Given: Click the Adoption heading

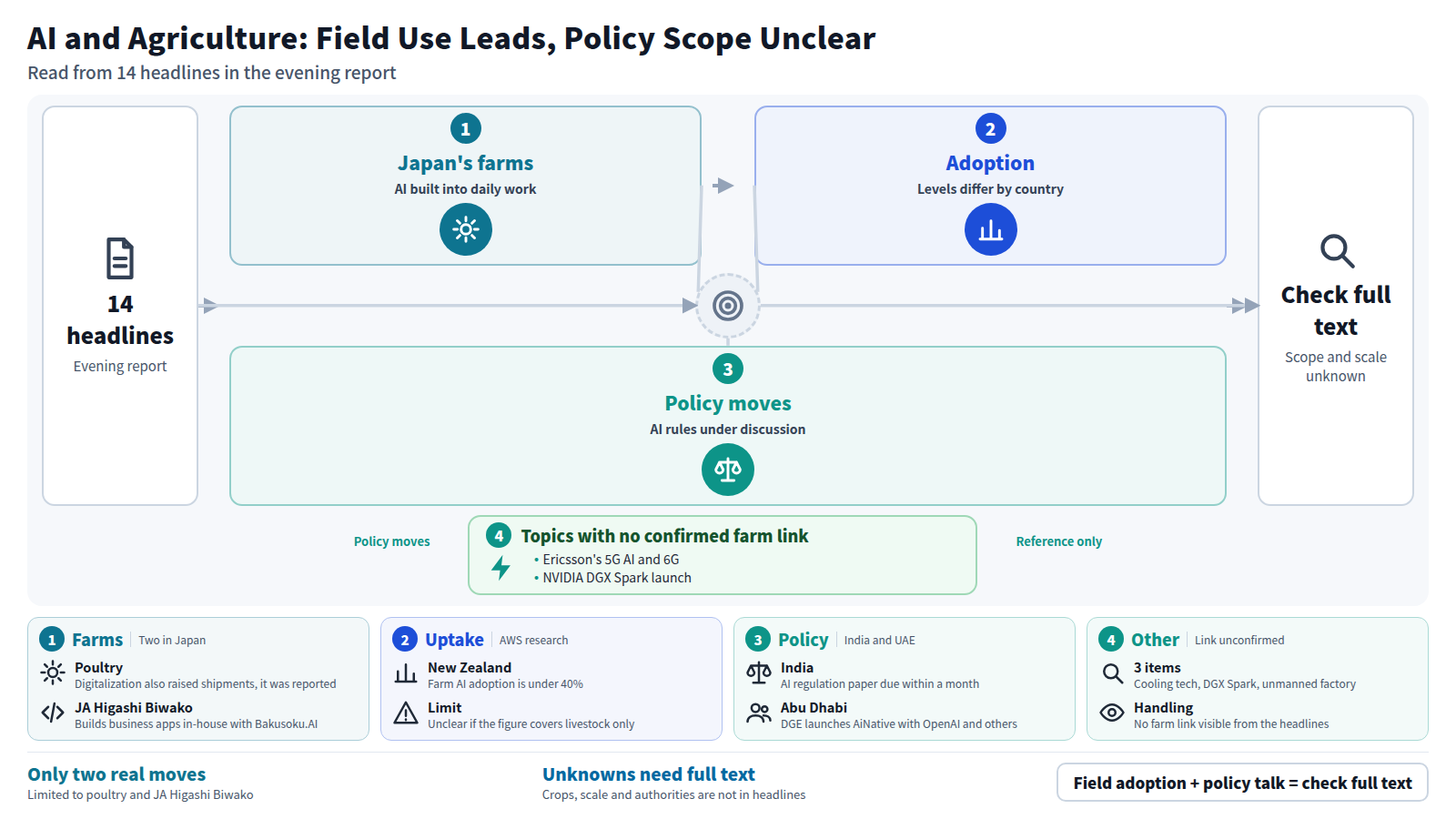Looking at the screenshot, I should click(x=990, y=163).
